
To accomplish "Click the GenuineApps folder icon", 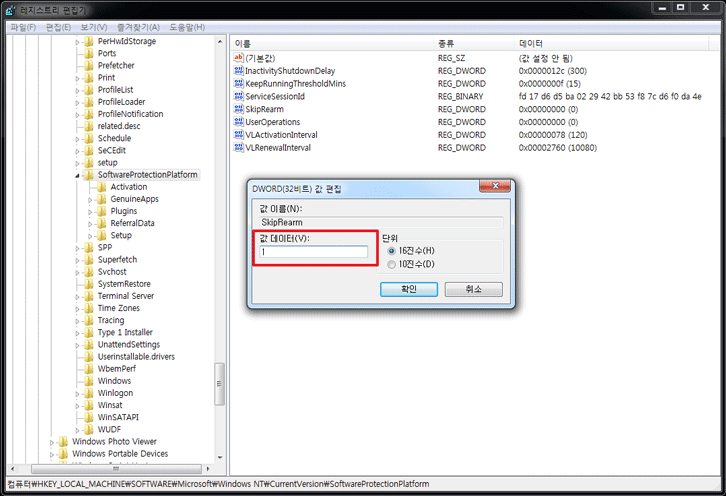I will pyautogui.click(x=102, y=199).
